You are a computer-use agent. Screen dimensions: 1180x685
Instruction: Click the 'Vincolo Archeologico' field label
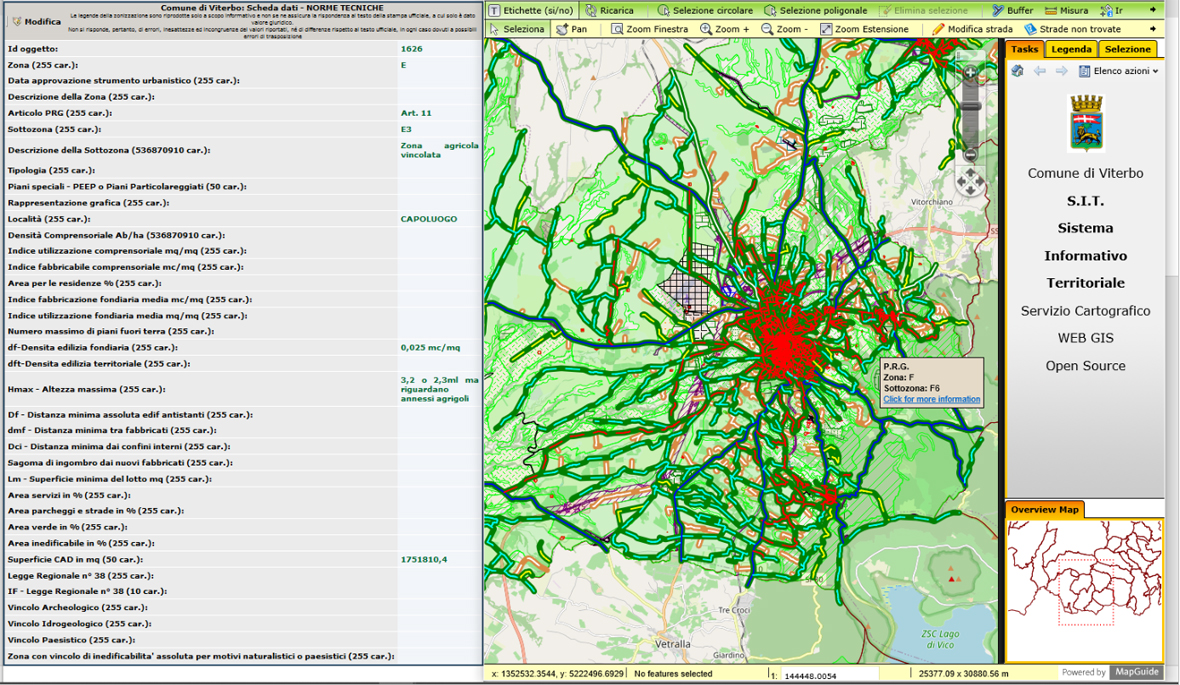click(x=78, y=607)
